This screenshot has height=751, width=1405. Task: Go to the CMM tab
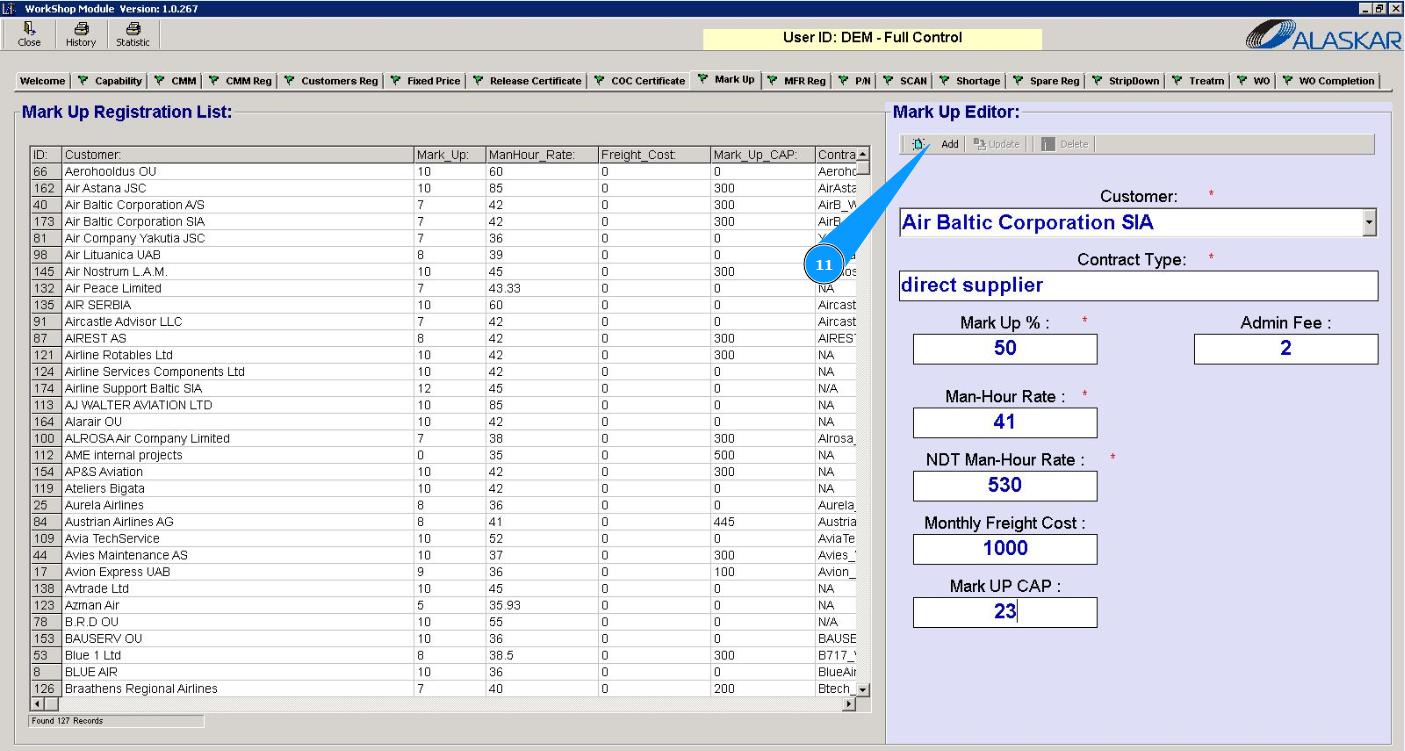175,81
